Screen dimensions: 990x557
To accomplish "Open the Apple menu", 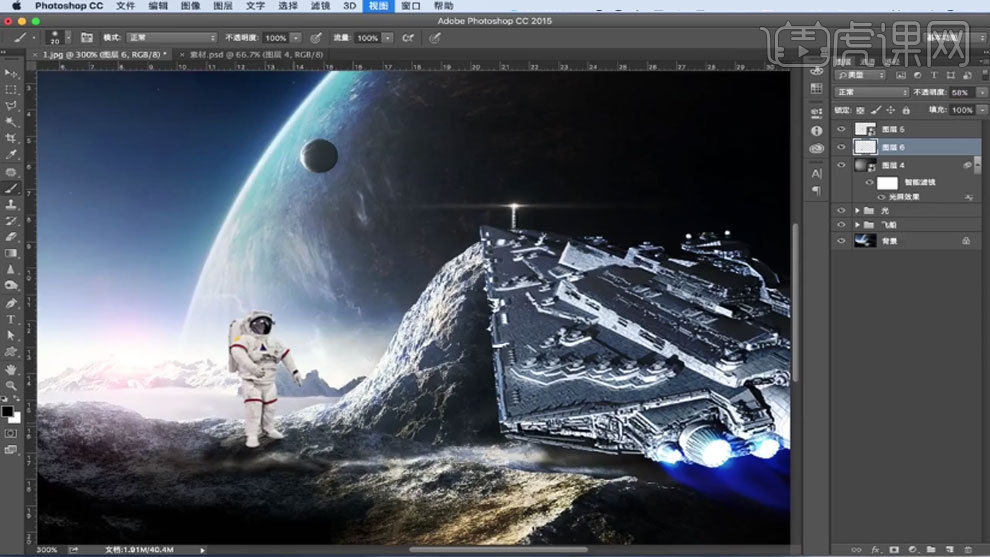I will click(x=16, y=6).
